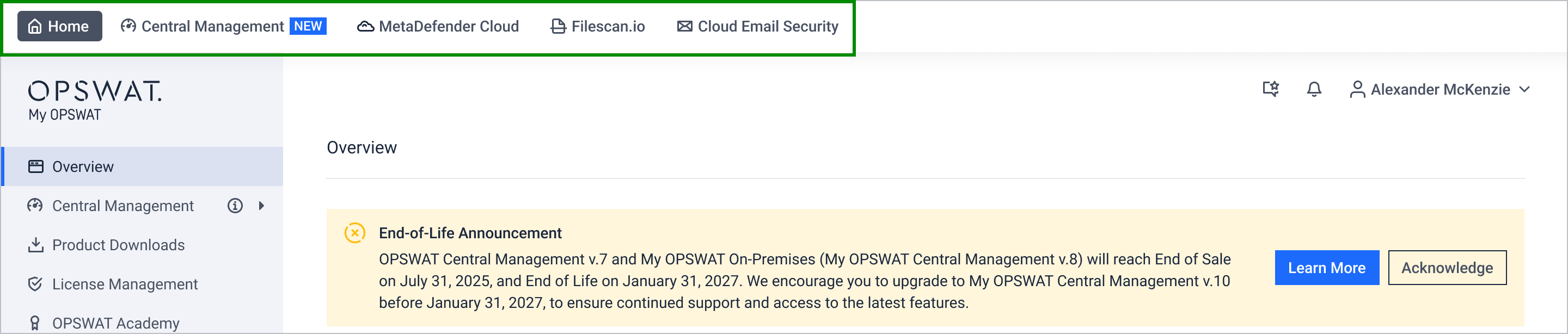Click the Product Downloads download icon

coord(36,245)
